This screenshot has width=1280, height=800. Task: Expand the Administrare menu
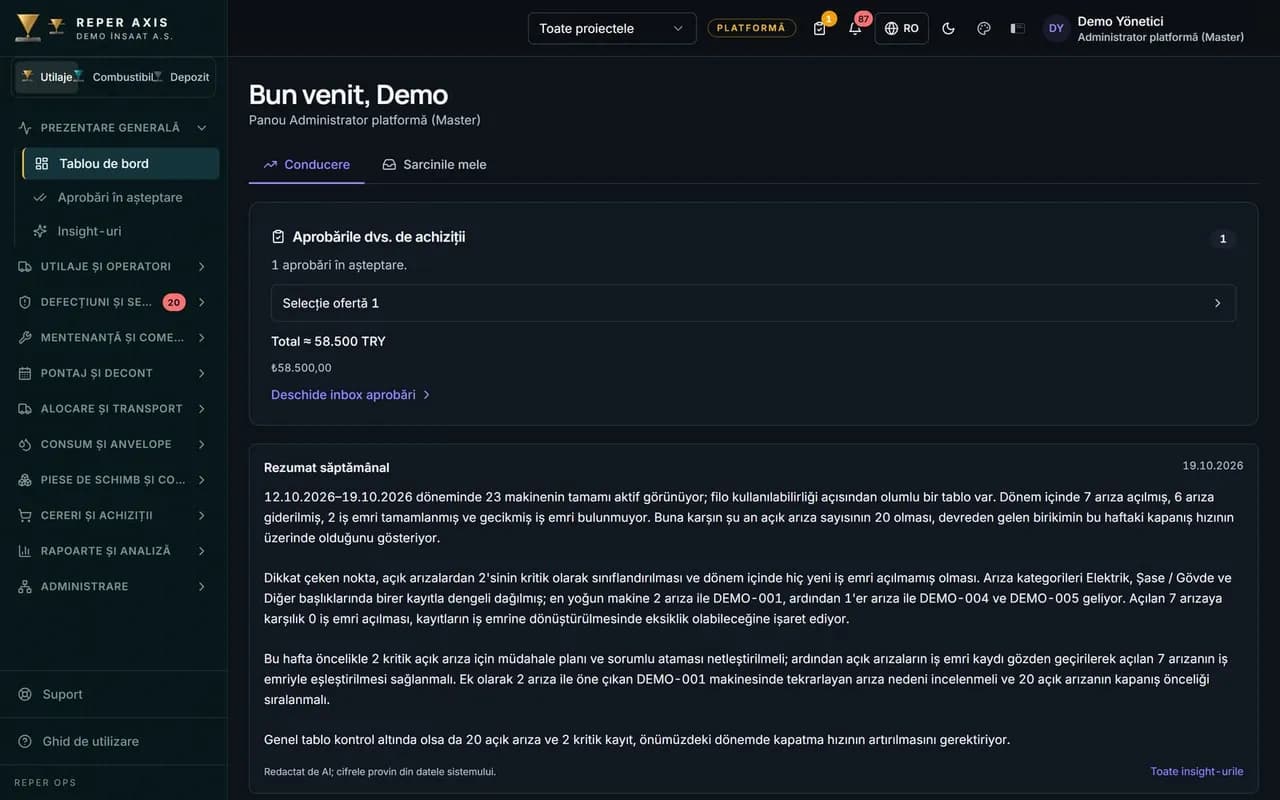point(113,586)
